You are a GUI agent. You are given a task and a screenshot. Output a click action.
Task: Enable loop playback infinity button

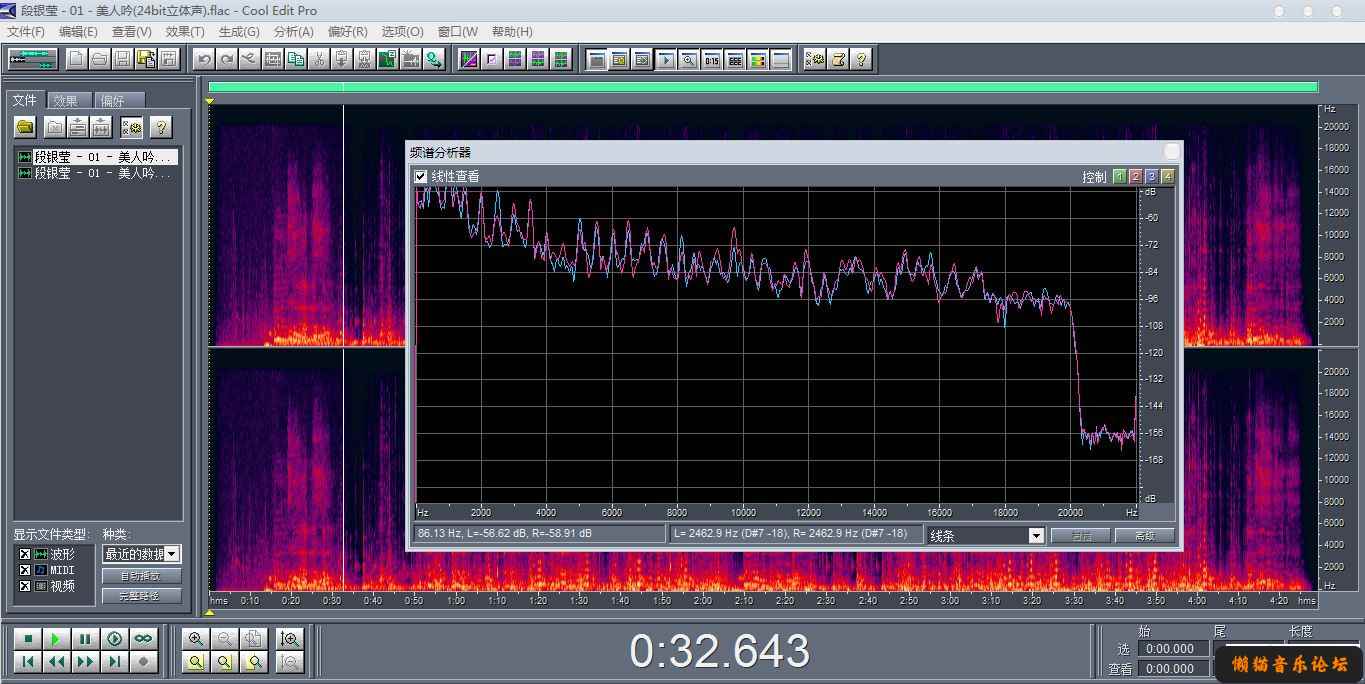144,639
